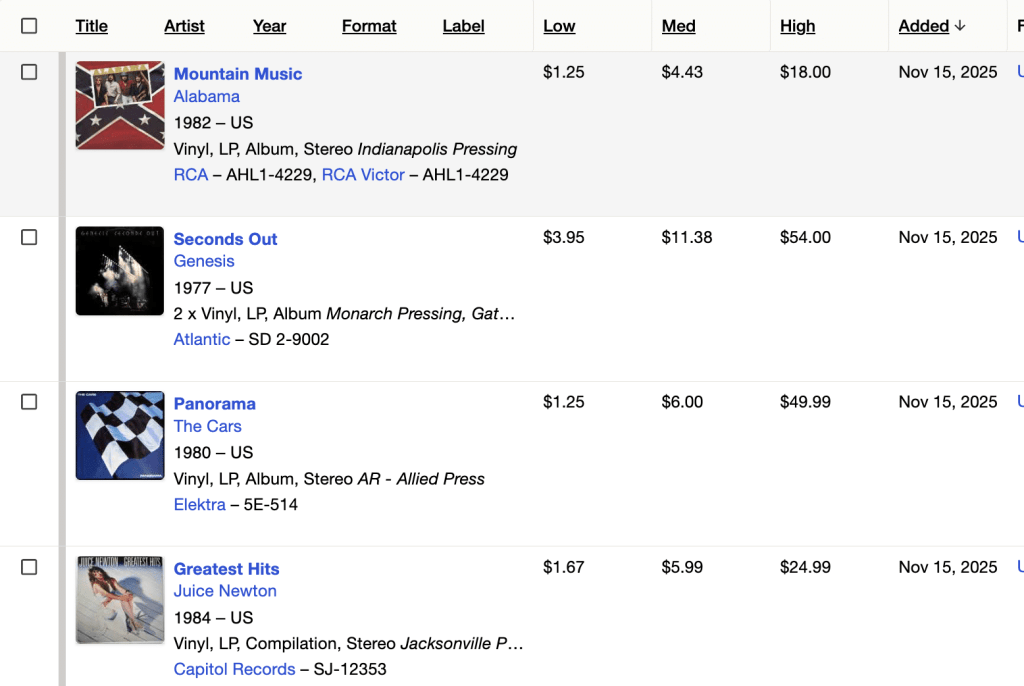Check the Mountain Music row checkbox

(x=29, y=72)
